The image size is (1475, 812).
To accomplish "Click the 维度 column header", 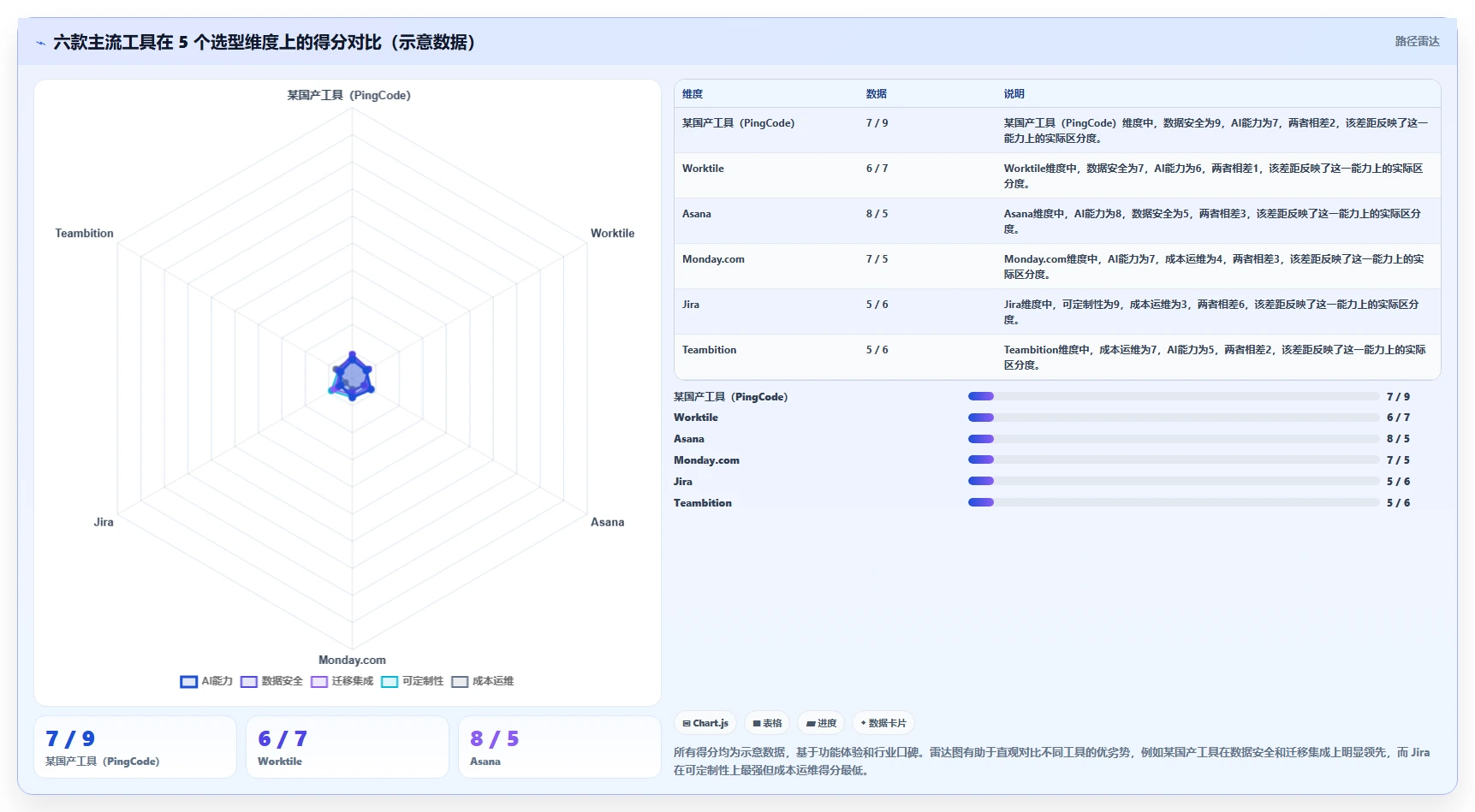I will pyautogui.click(x=693, y=94).
